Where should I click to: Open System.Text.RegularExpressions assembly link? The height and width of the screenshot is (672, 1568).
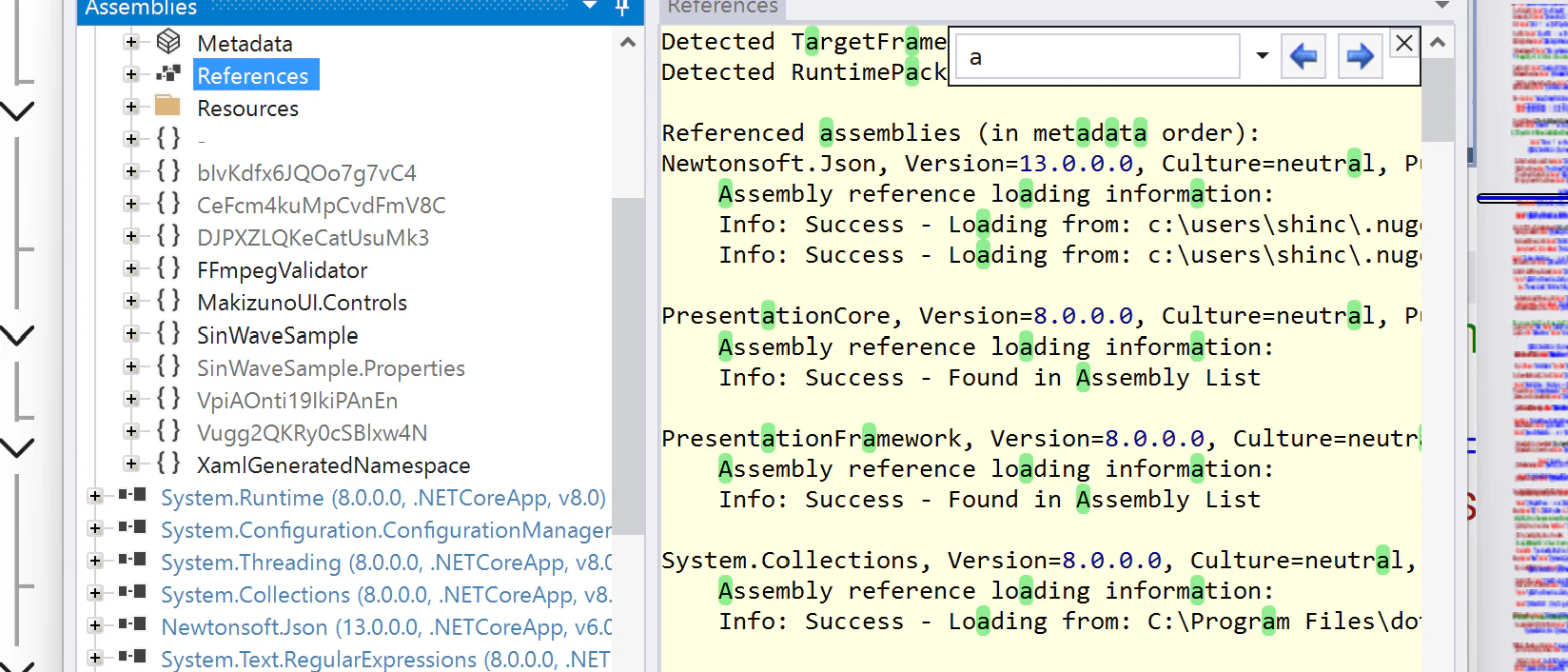[385, 660]
